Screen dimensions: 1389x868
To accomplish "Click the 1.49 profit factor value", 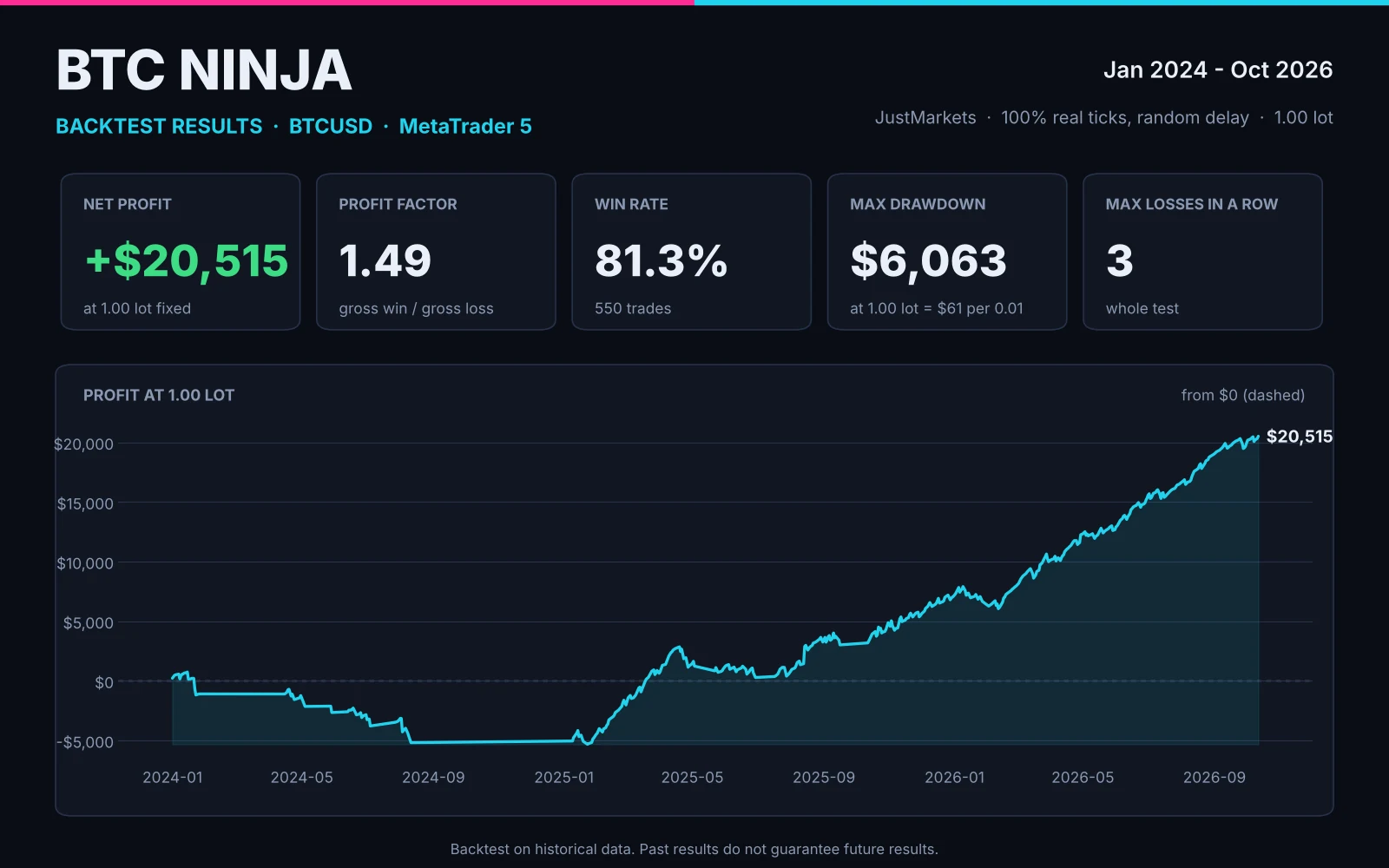I will coord(385,260).
